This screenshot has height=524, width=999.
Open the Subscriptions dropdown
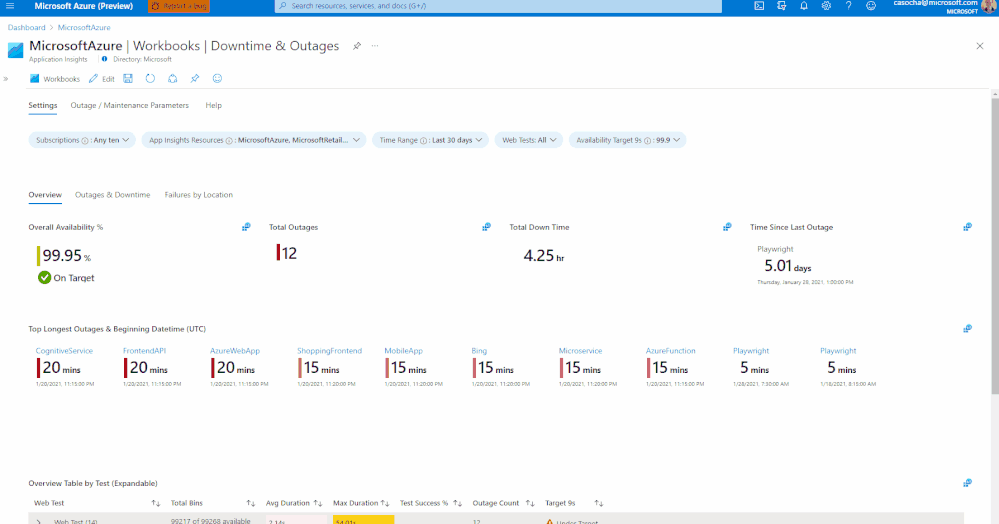pos(82,140)
